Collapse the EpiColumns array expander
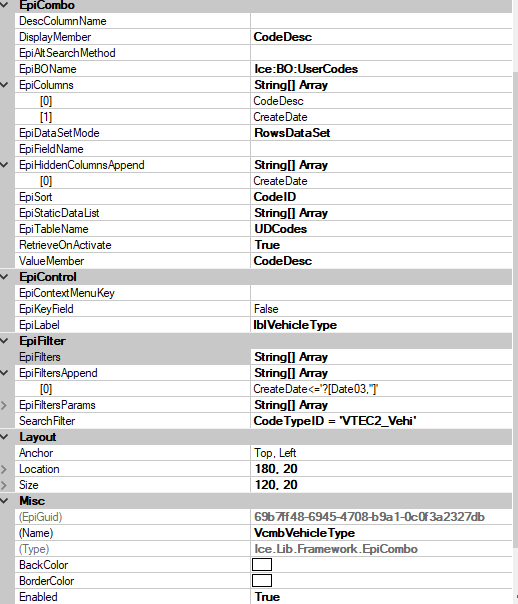This screenshot has height=604, width=518. click(4, 85)
